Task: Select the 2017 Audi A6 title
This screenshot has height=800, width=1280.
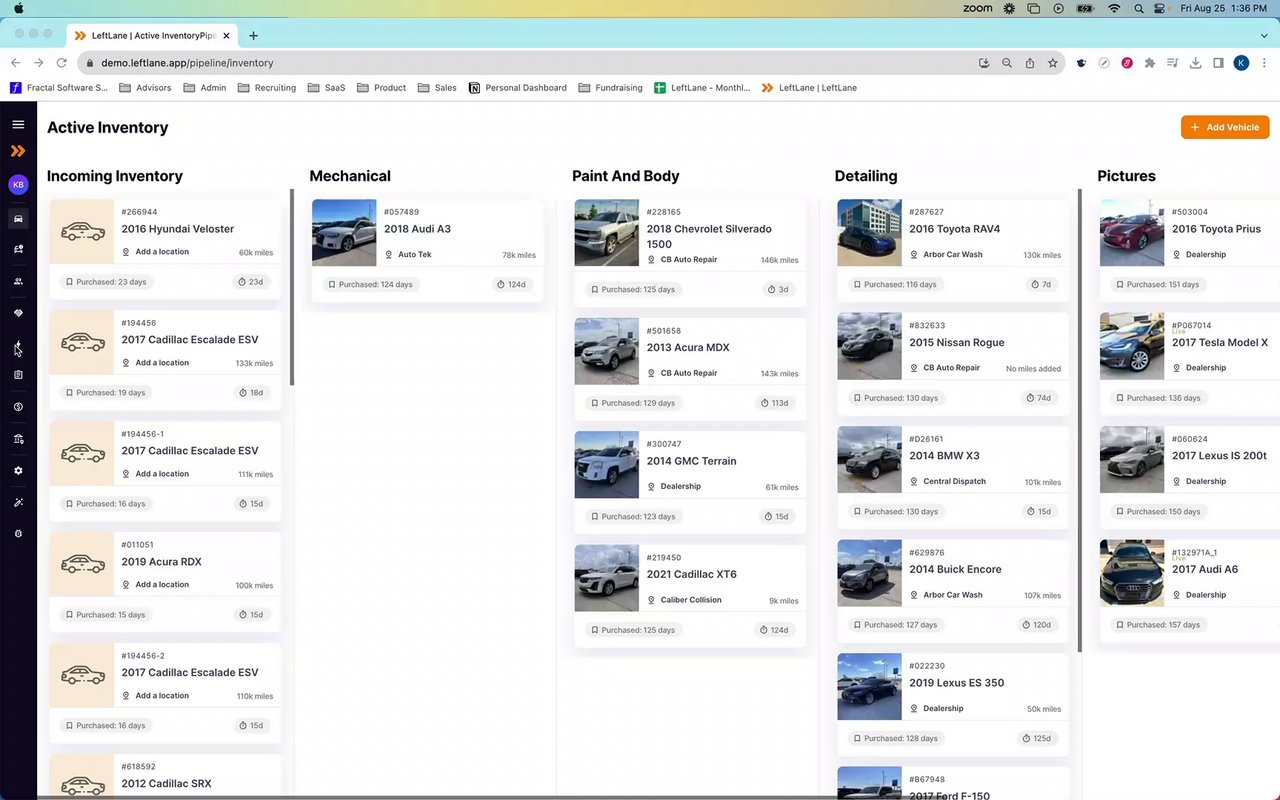Action: 1205,570
